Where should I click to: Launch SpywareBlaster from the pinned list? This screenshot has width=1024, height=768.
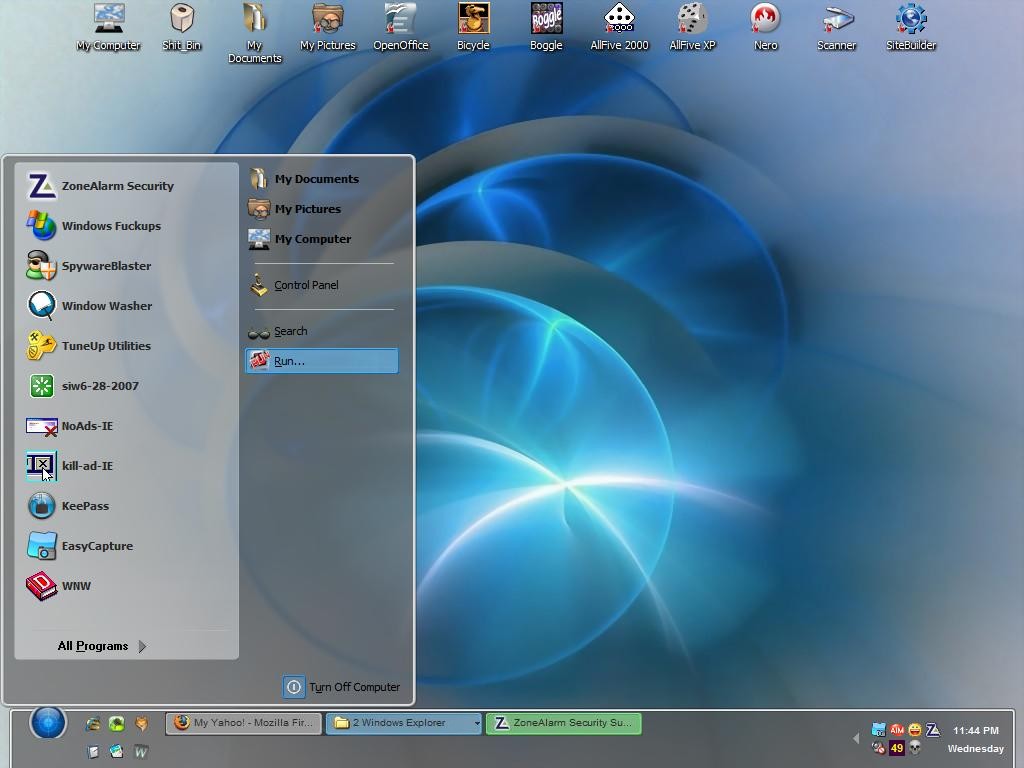point(89,266)
